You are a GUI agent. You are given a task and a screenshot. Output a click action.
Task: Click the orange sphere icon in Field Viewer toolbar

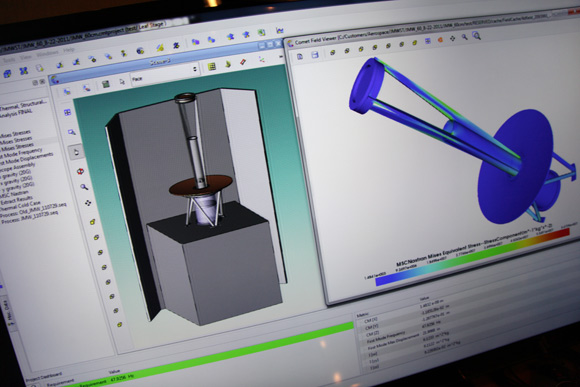coord(440,39)
